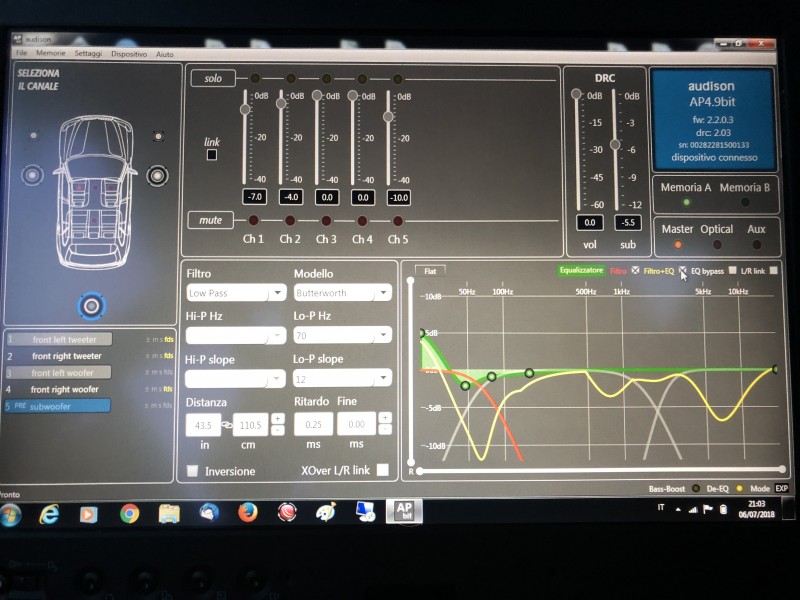
Task: Click the Flat EQ button
Action: [430, 271]
